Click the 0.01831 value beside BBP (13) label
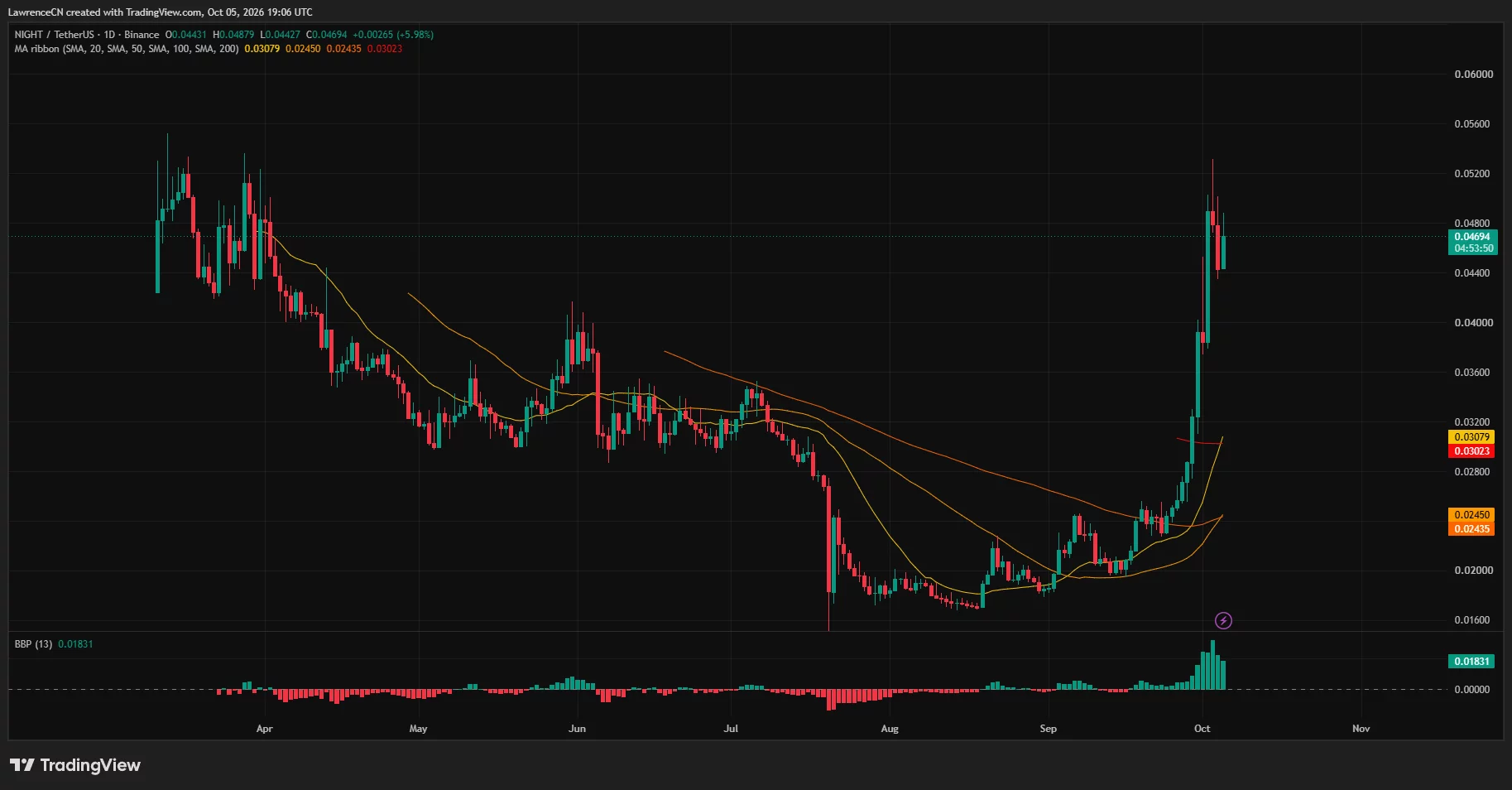 75,644
